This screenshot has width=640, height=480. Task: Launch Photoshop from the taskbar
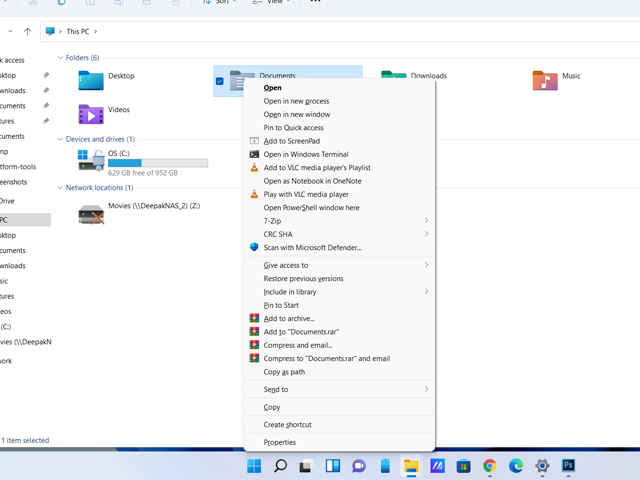[568, 466]
